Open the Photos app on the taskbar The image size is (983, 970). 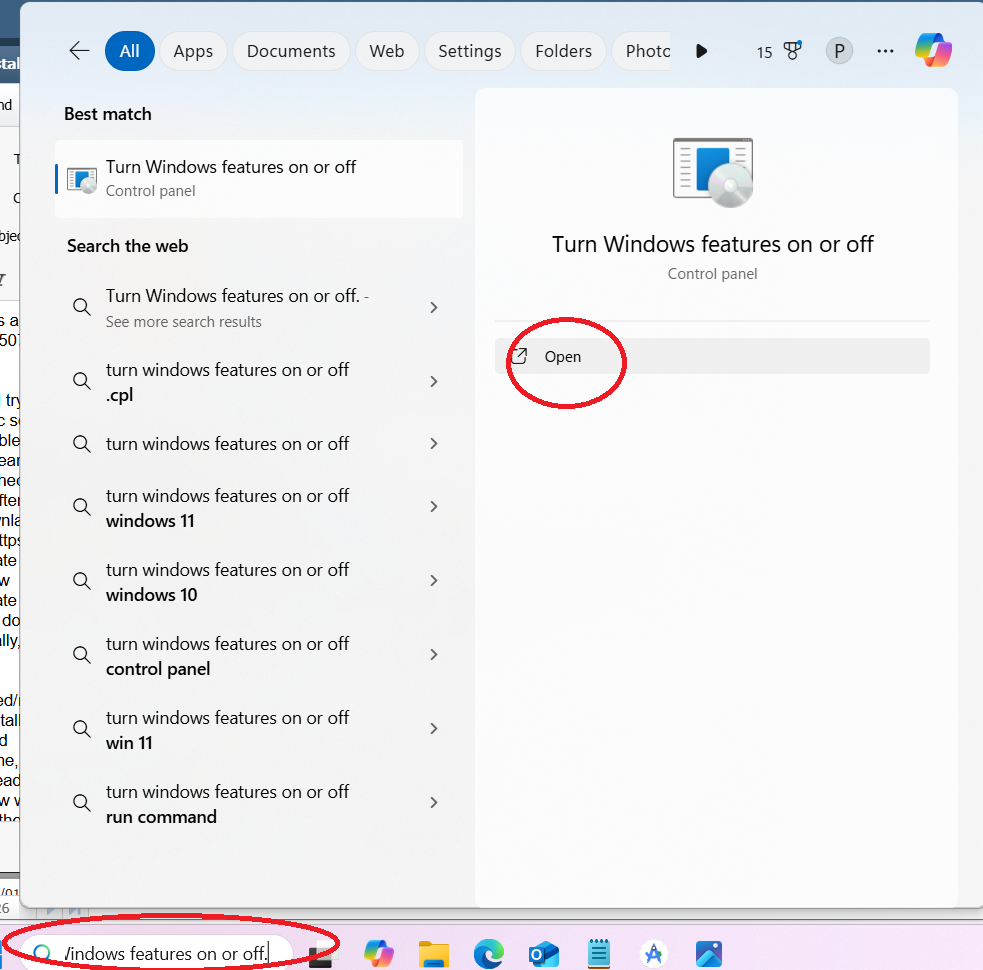point(708,954)
